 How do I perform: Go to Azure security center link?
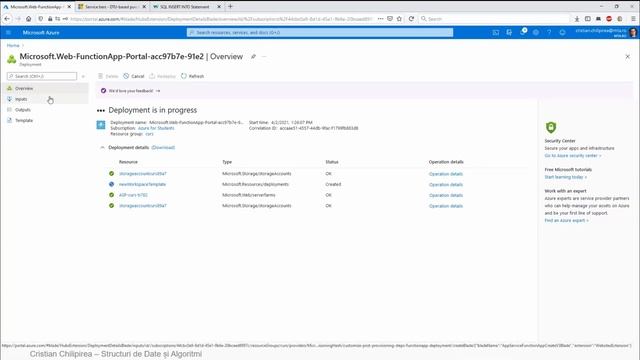573,156
